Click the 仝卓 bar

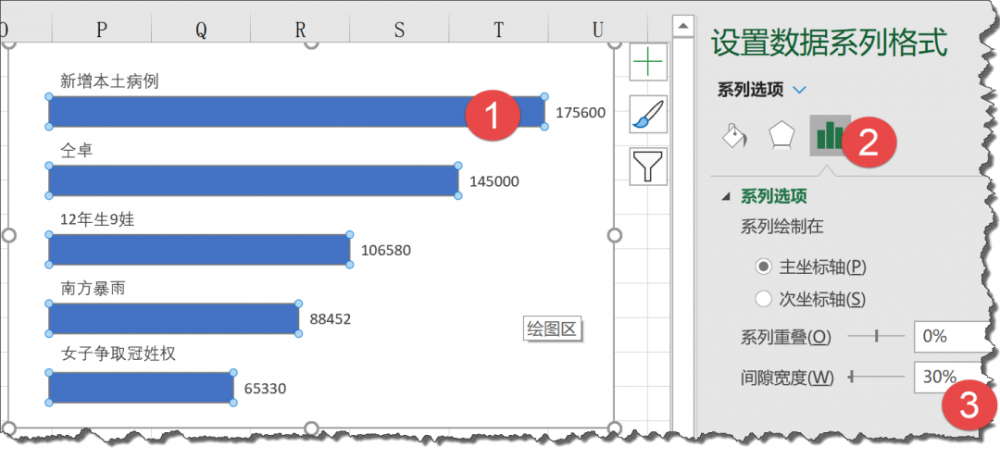[253, 180]
